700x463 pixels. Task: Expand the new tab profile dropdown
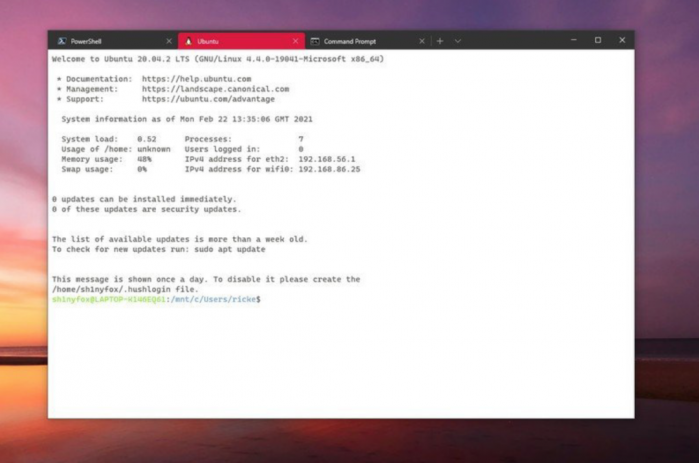click(458, 41)
